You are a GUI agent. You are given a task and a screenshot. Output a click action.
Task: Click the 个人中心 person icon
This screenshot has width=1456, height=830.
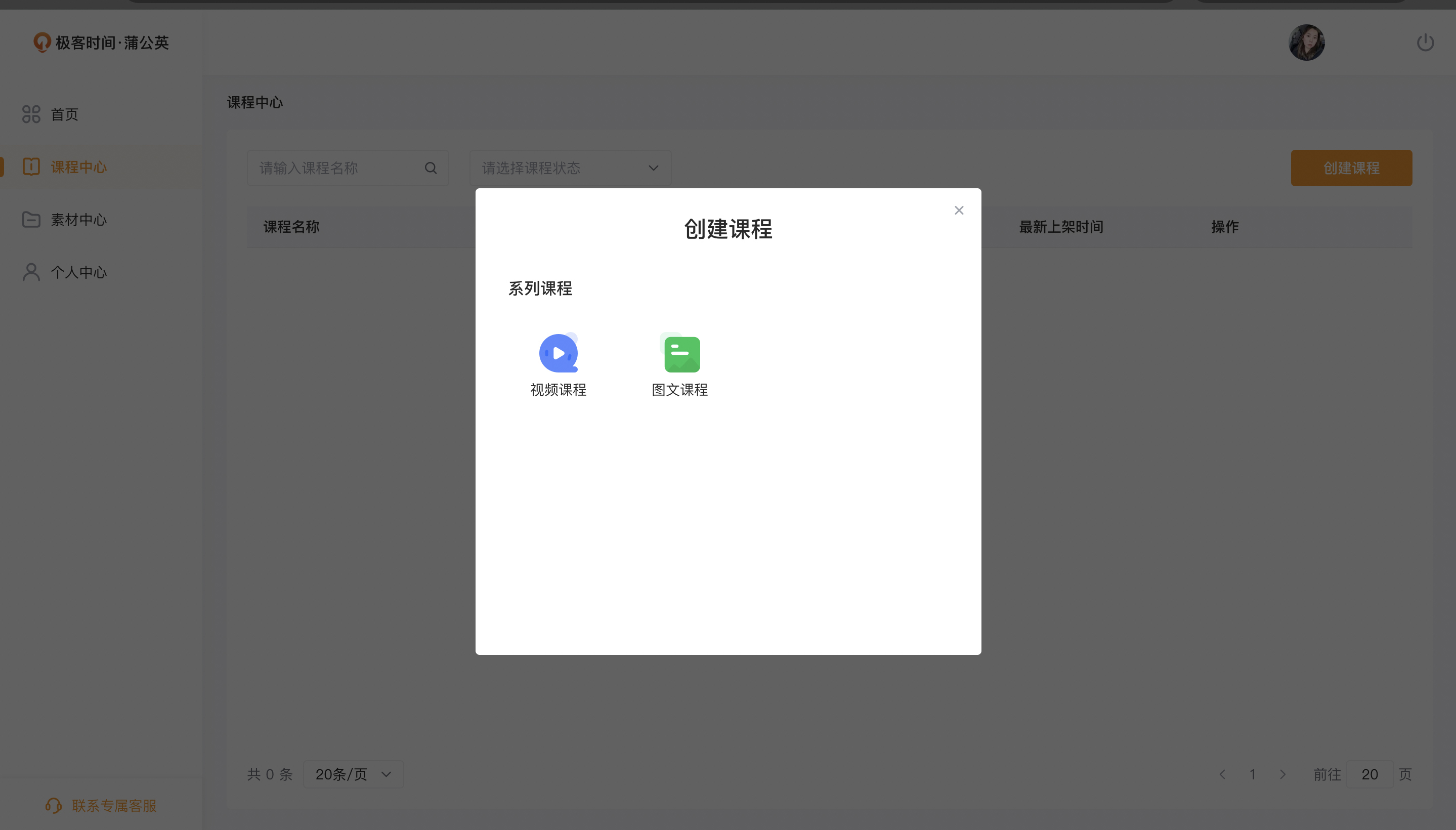point(31,272)
